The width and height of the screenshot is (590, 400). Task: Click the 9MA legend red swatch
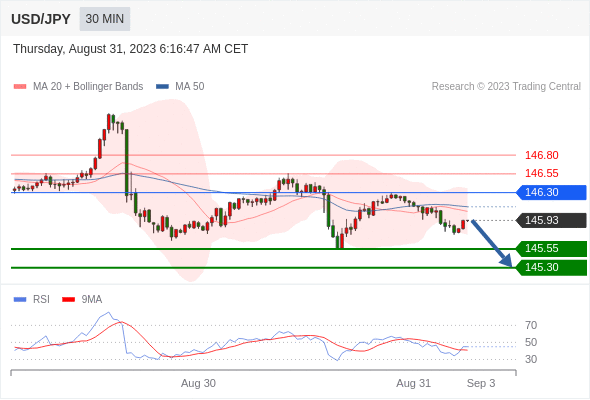68,300
